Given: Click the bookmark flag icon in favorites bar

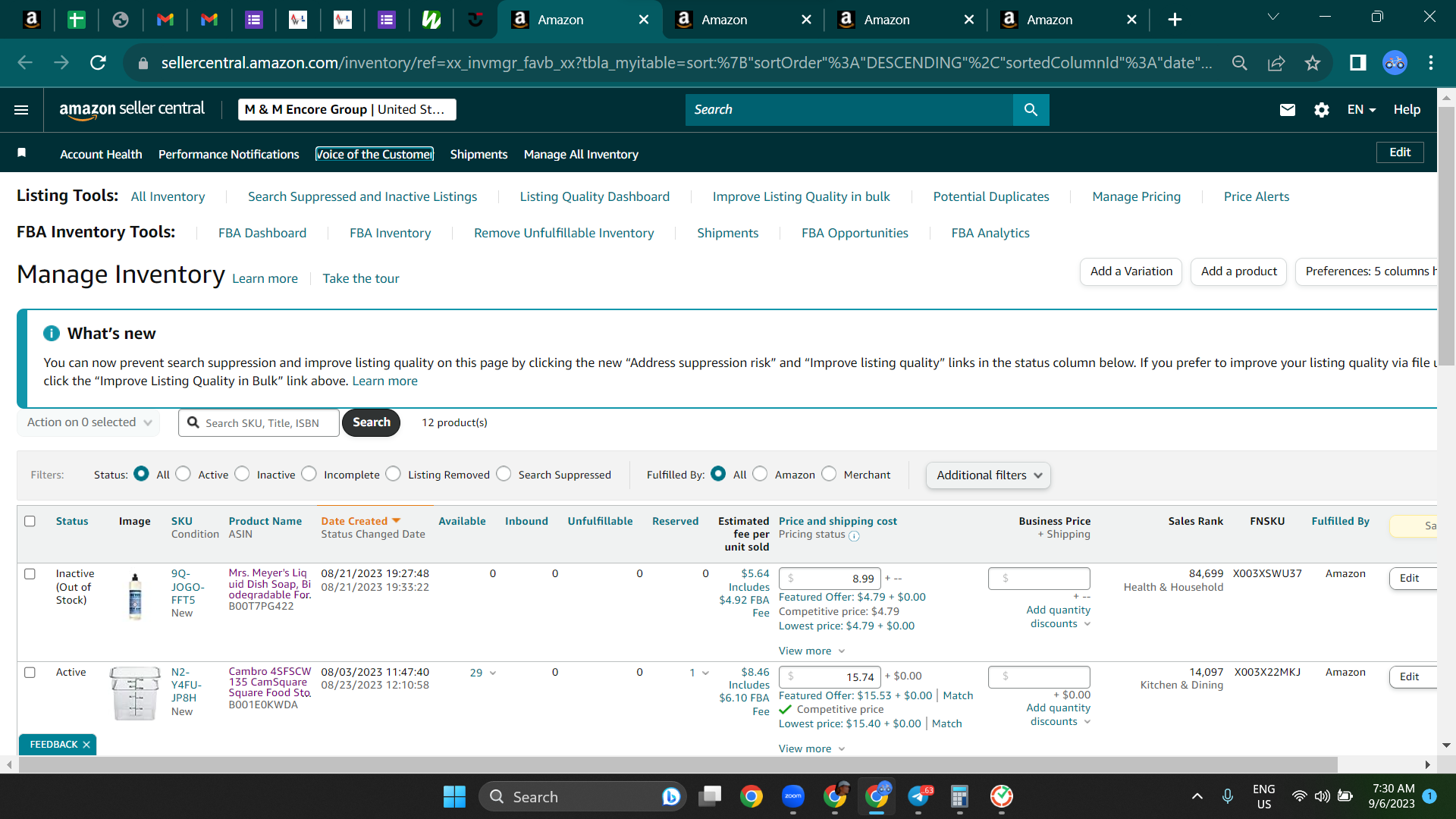Looking at the screenshot, I should tap(22, 153).
